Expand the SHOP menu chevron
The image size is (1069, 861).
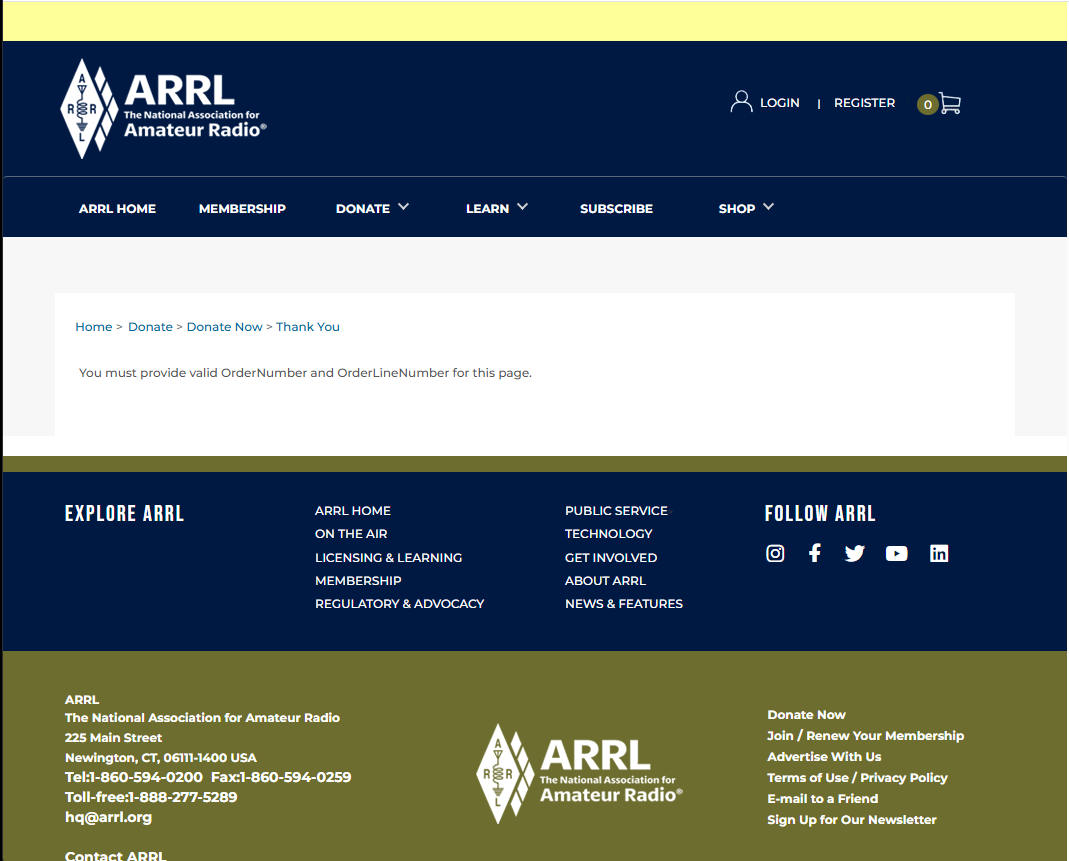click(768, 207)
